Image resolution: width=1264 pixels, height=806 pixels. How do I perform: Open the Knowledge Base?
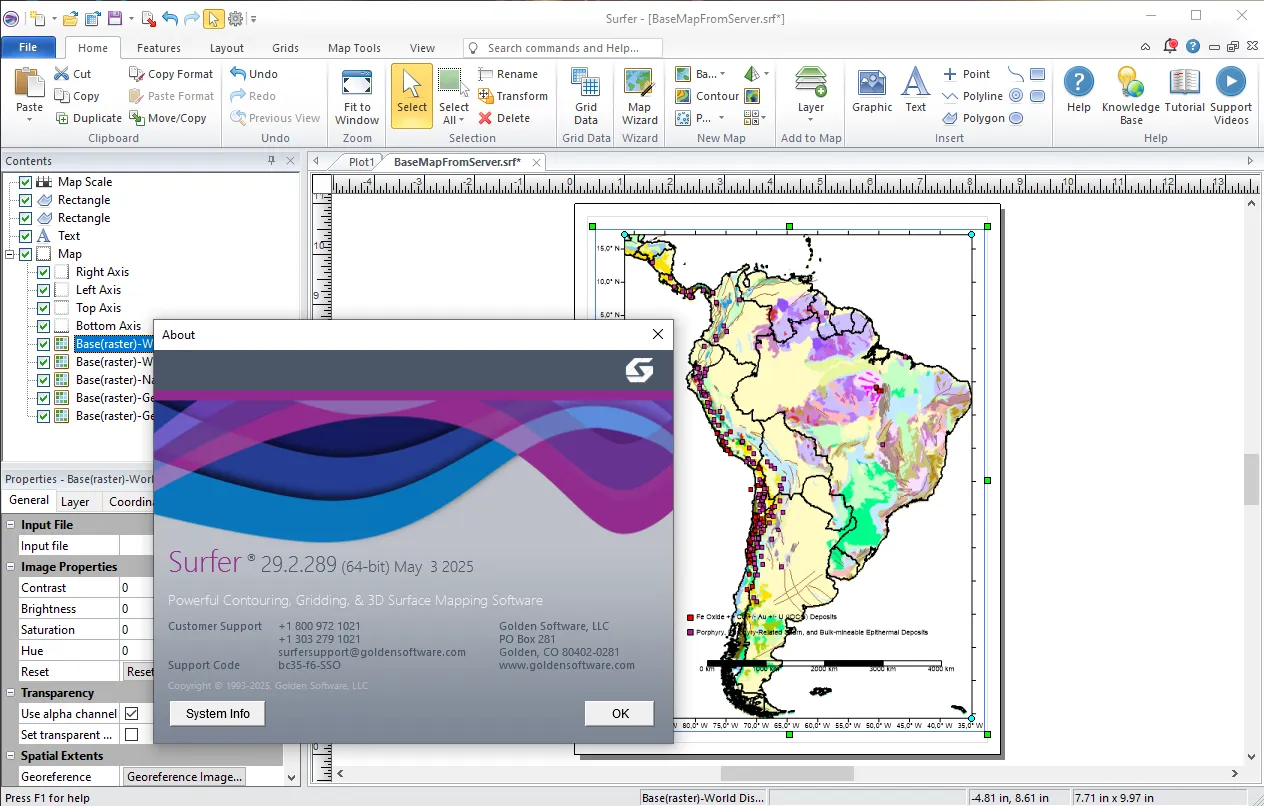1130,96
